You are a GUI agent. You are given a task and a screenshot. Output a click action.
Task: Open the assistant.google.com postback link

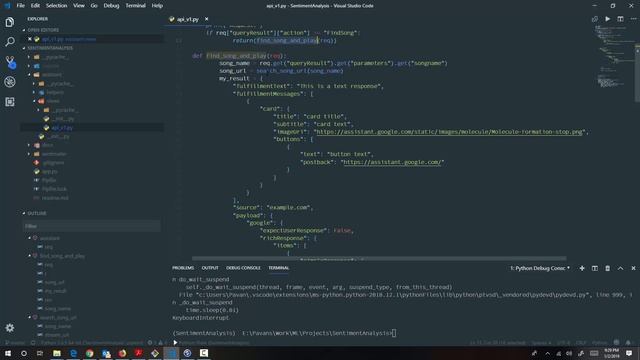tap(392, 162)
